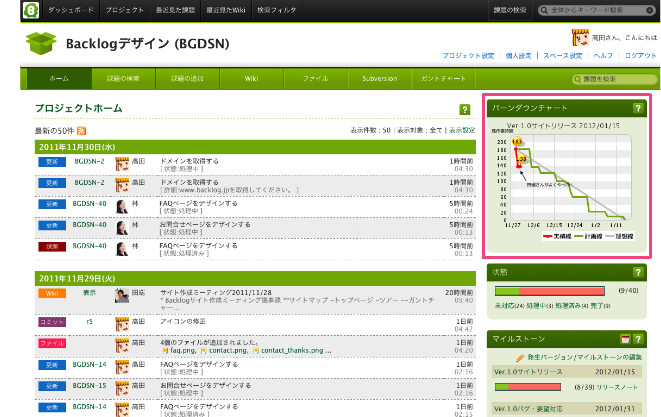Click サイト作成ミーティング2011/11/28 entry title

(216, 293)
